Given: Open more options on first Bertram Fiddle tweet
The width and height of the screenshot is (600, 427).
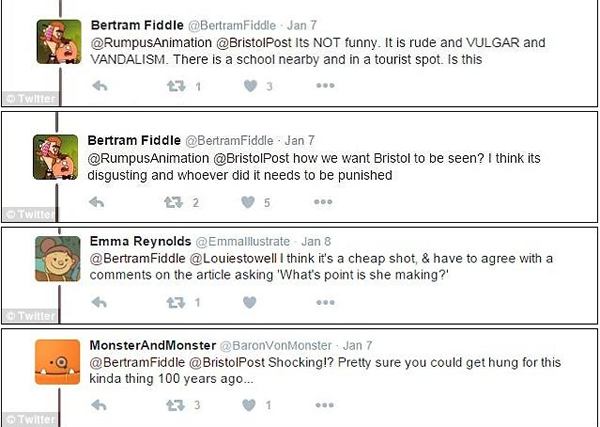Looking at the screenshot, I should coord(325,86).
